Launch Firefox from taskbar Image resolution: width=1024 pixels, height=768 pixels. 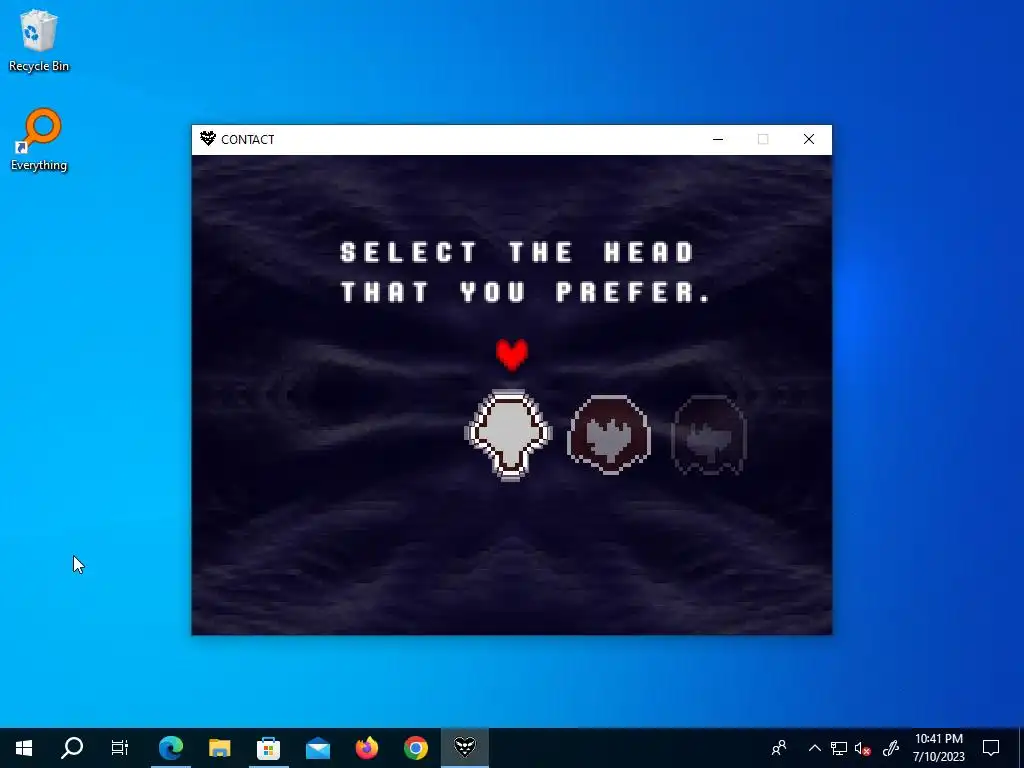367,748
